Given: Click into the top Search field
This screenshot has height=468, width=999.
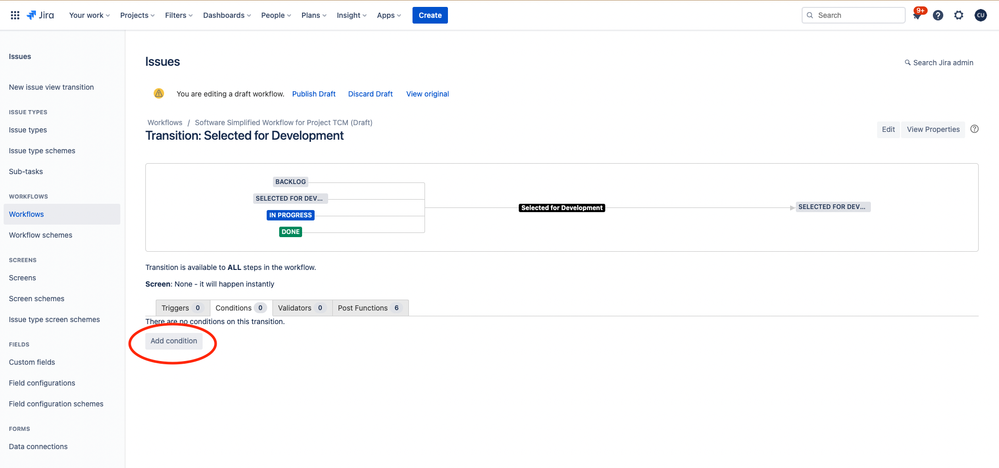Looking at the screenshot, I should [x=853, y=15].
